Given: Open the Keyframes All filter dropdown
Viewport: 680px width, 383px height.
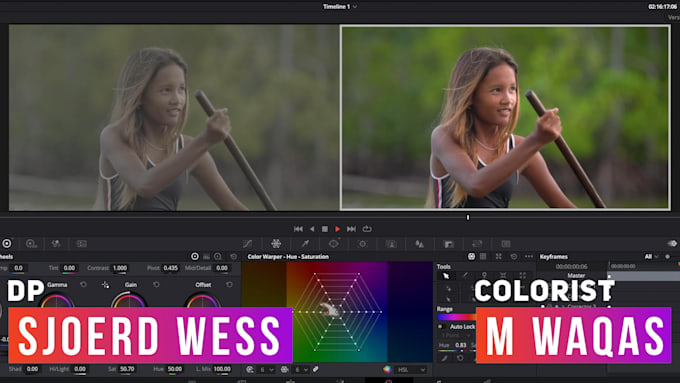Looking at the screenshot, I should click(x=651, y=257).
